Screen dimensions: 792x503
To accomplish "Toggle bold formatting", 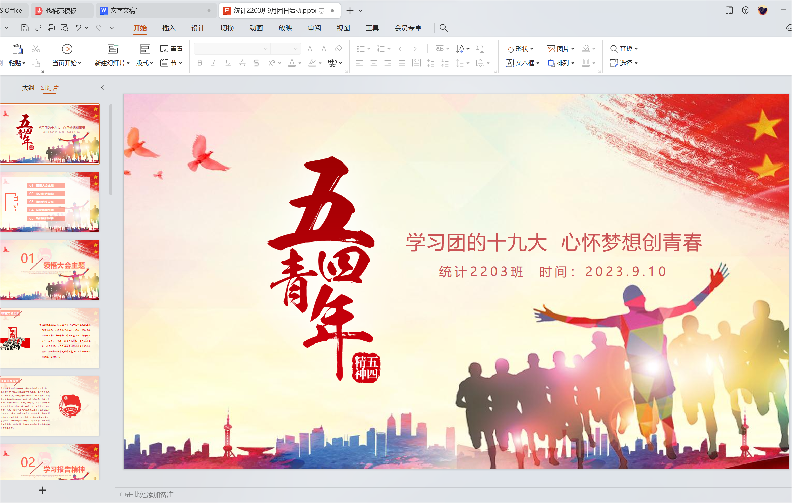I will [200, 63].
